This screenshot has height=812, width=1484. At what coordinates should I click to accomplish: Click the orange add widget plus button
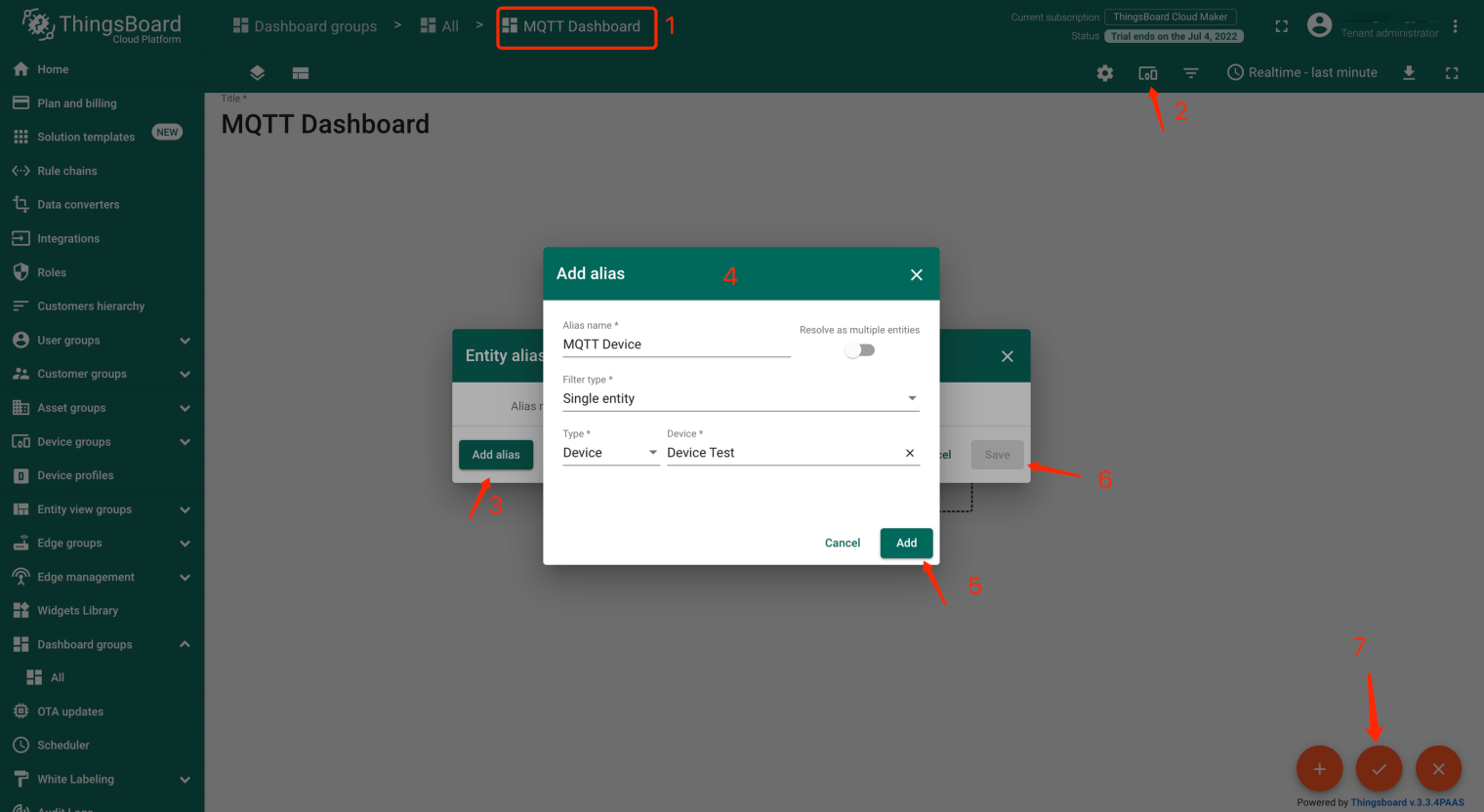point(1320,769)
